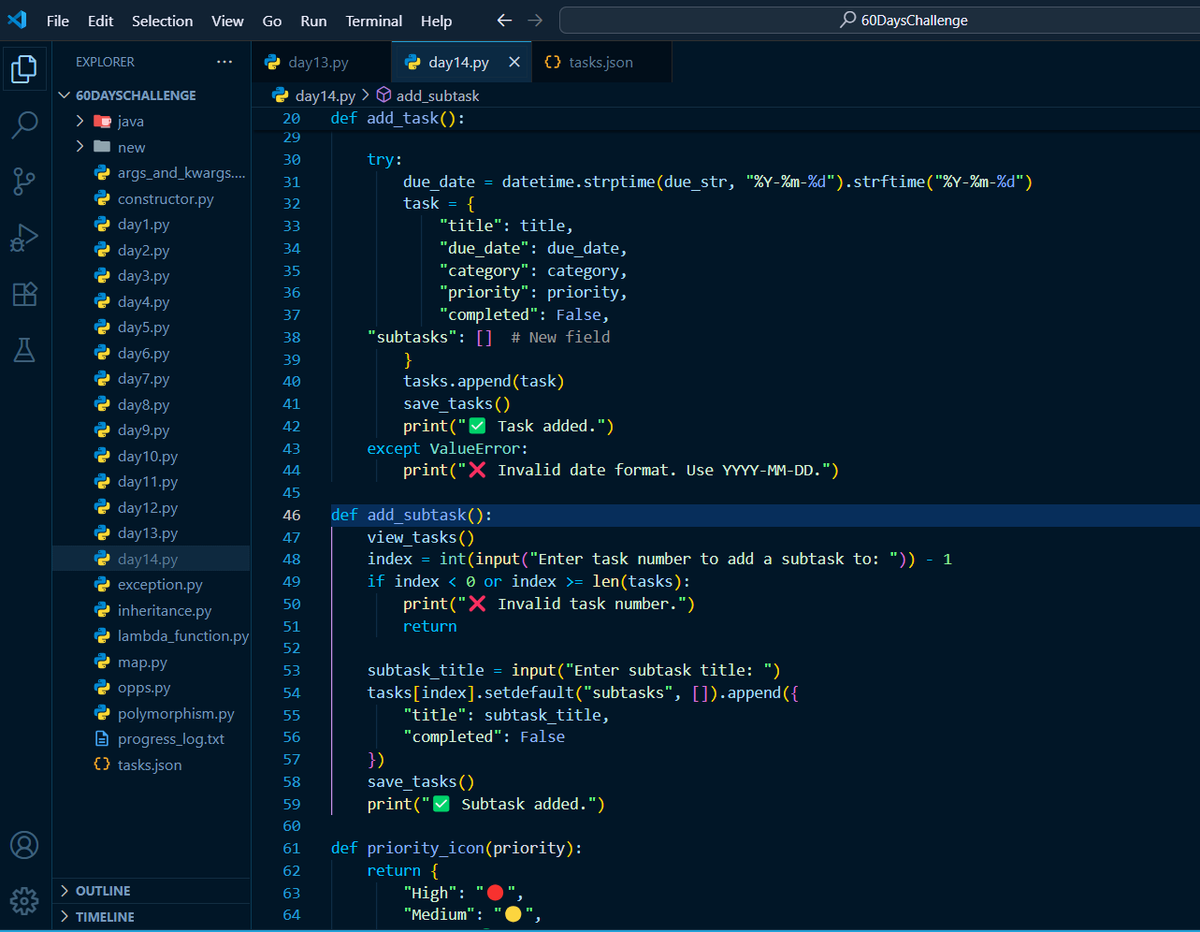Screen dimensions: 1200x932
Task: Expand the new folder chevron
Action: click(81, 147)
